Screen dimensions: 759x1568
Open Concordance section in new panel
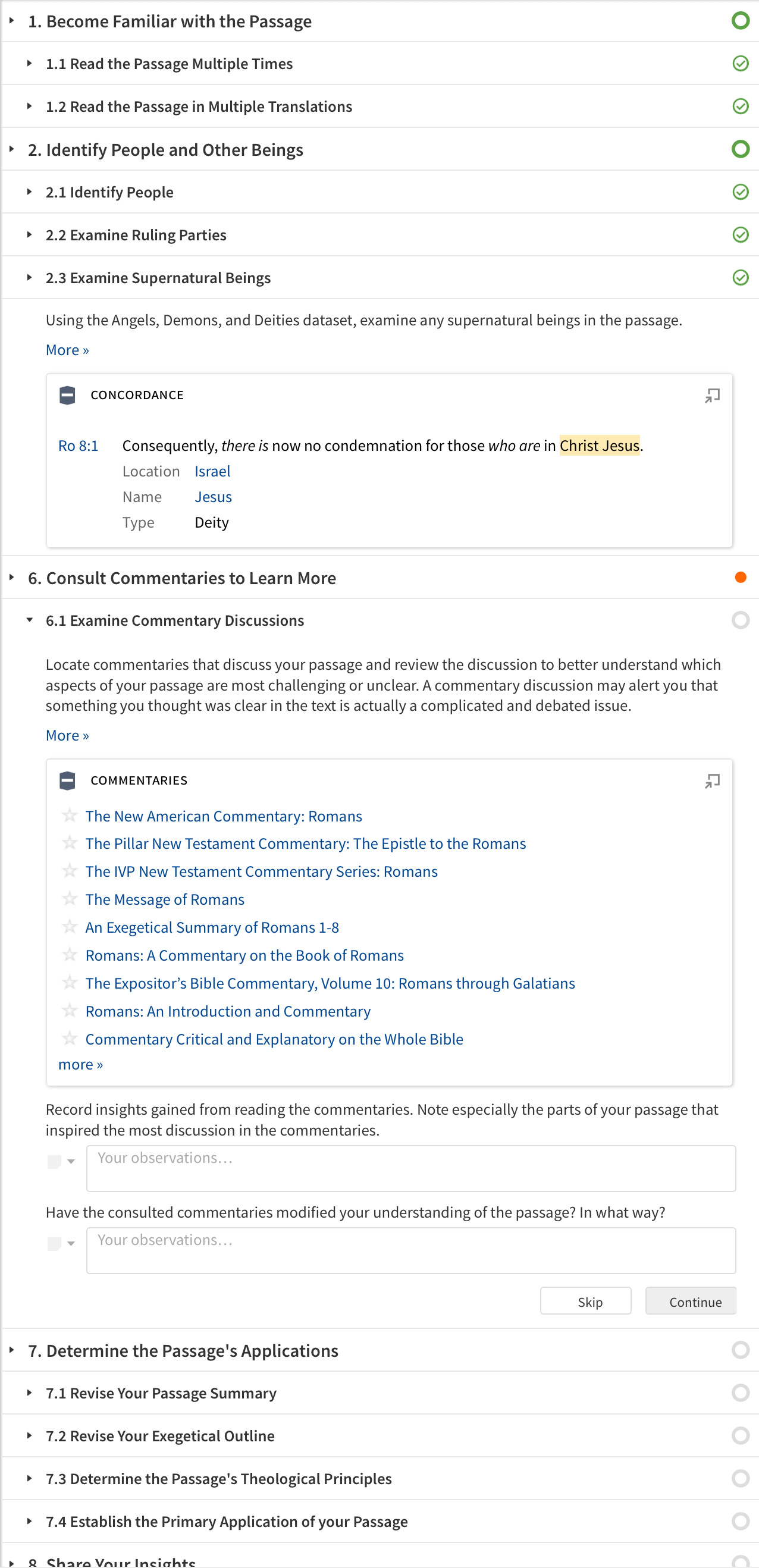tap(712, 396)
